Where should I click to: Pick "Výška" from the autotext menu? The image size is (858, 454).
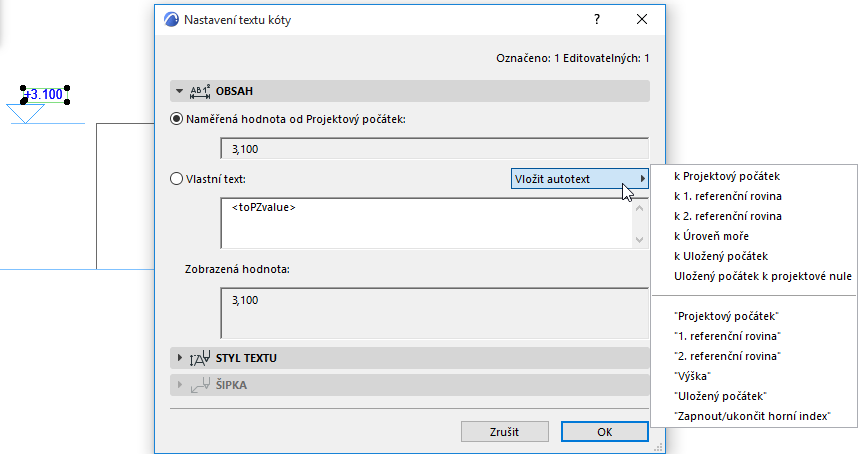[693, 376]
